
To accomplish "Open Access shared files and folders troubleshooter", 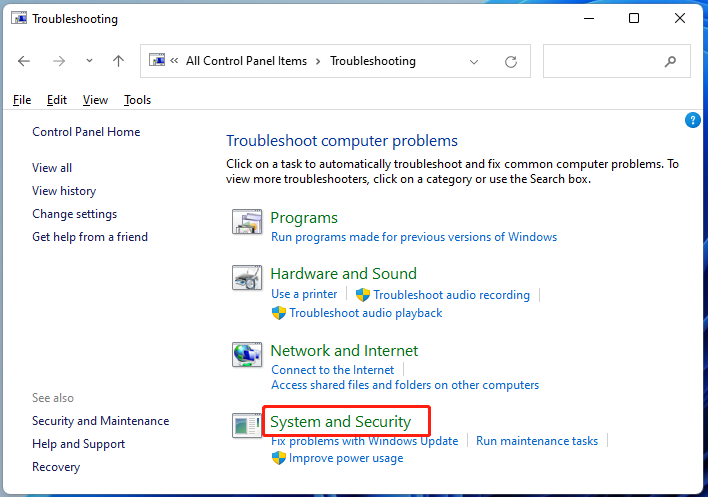I will point(405,385).
